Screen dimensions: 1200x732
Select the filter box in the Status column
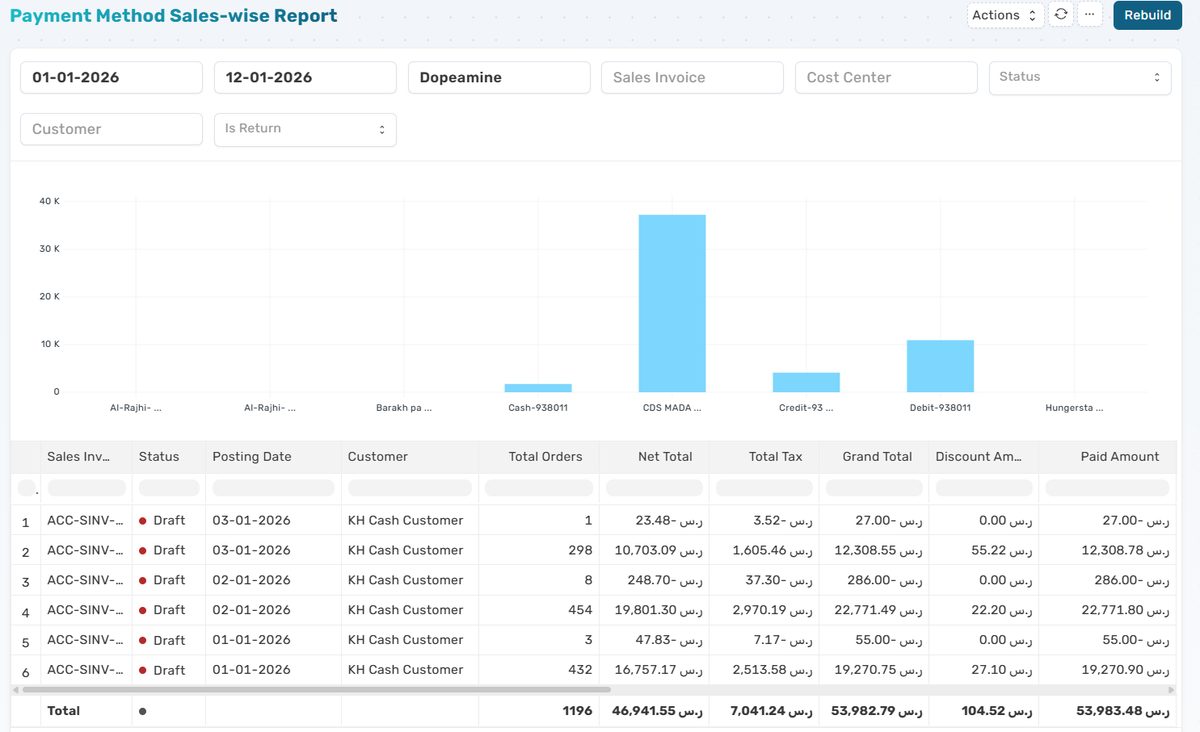tap(167, 487)
